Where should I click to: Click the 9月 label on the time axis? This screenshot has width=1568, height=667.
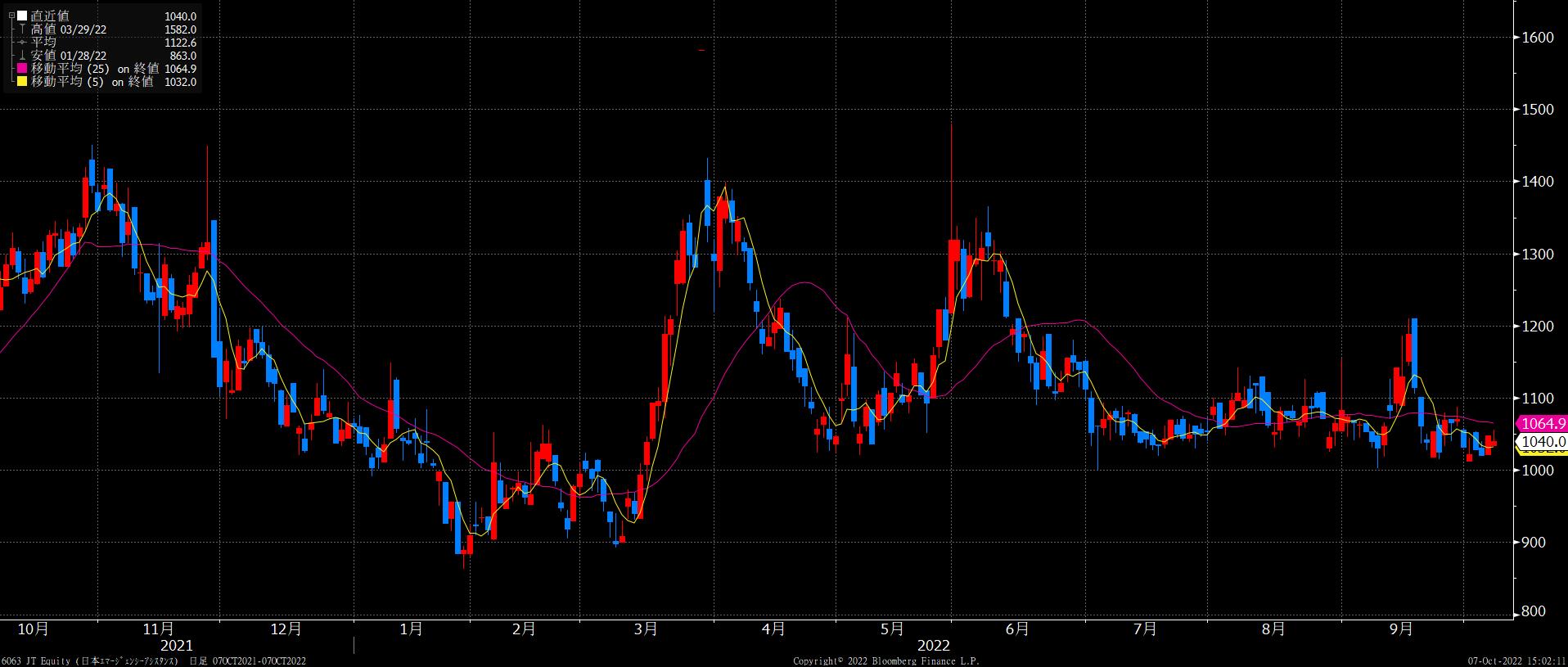(1401, 629)
